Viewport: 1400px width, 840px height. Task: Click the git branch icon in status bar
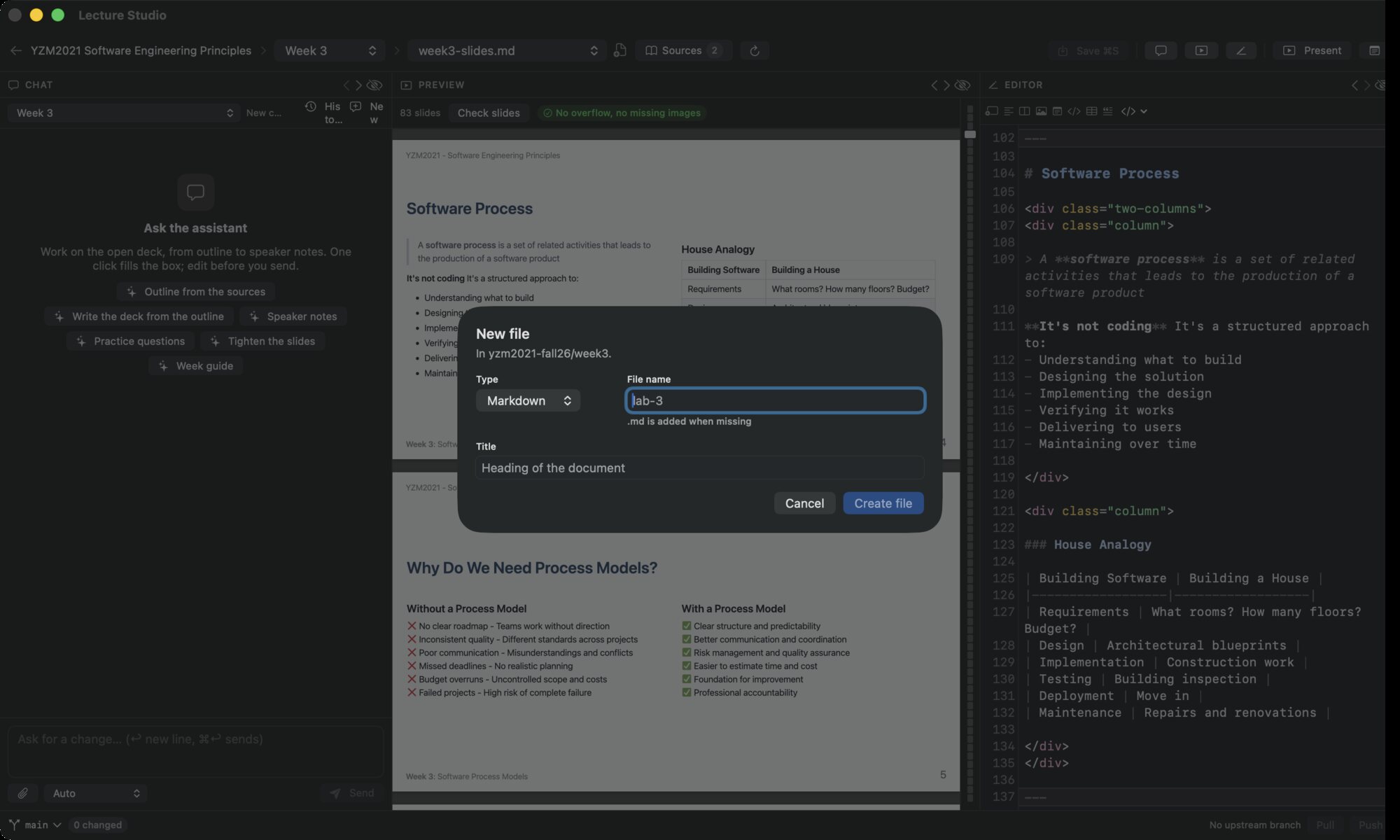14,825
